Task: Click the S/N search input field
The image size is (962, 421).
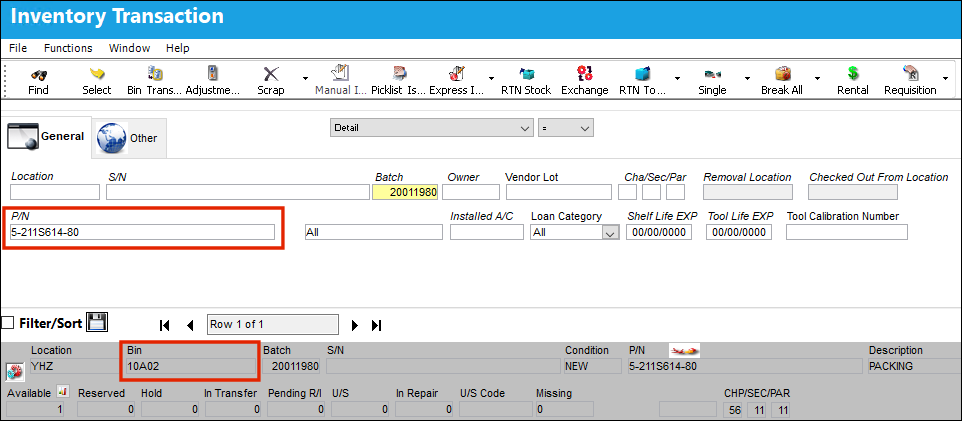Action: click(x=238, y=192)
